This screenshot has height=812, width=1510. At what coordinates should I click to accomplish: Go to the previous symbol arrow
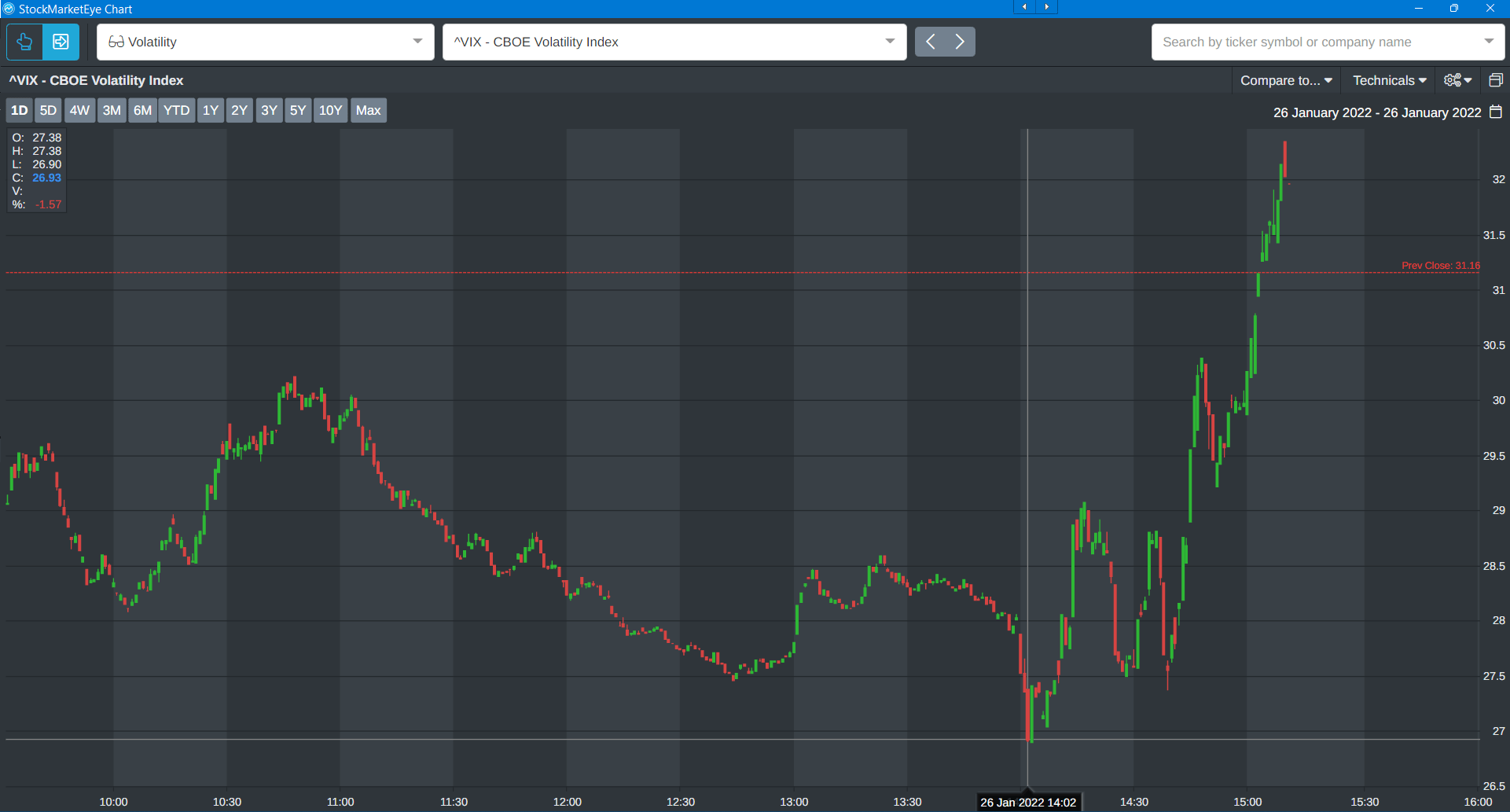[x=930, y=42]
